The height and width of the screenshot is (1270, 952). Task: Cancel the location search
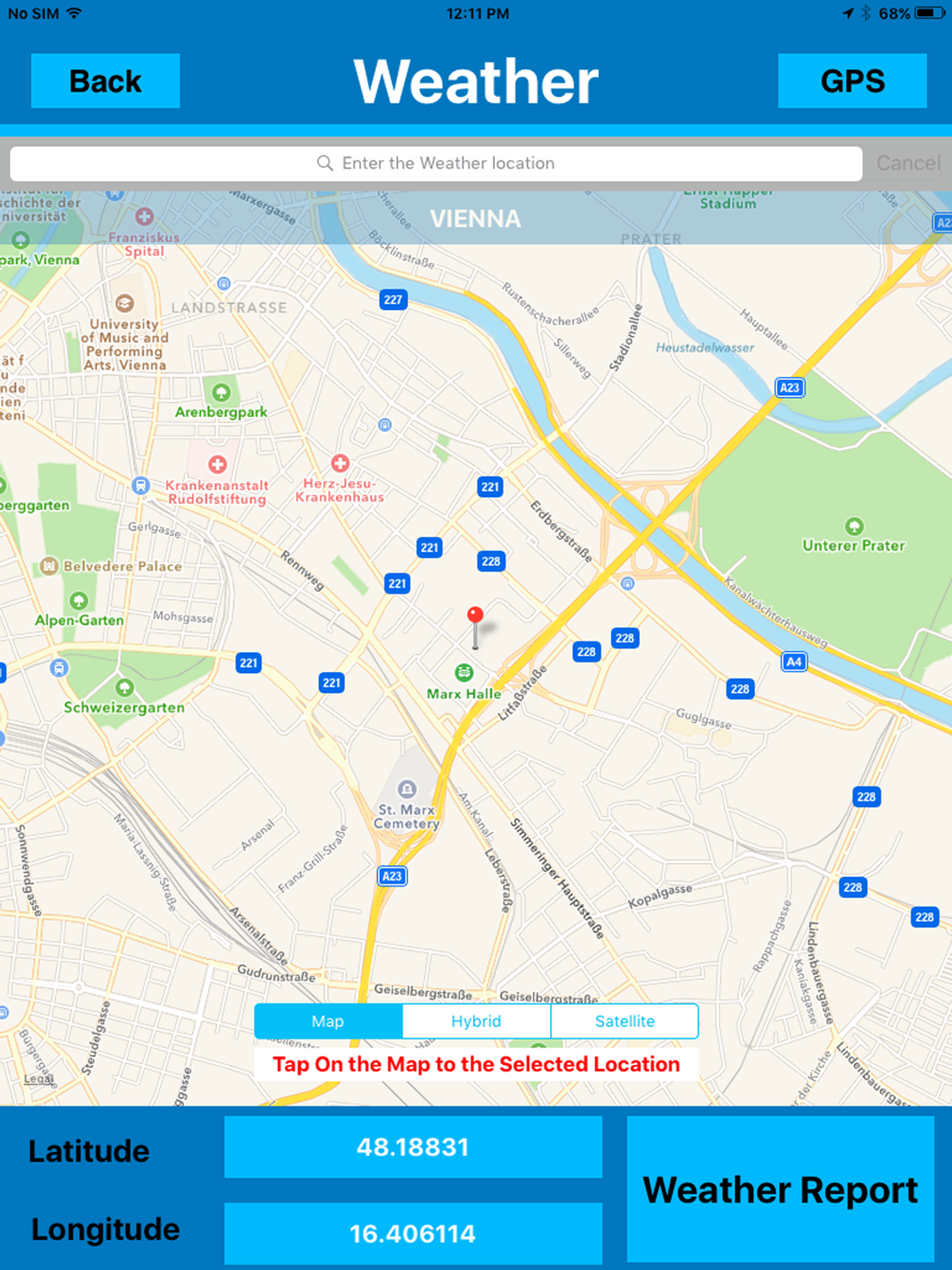coord(908,163)
